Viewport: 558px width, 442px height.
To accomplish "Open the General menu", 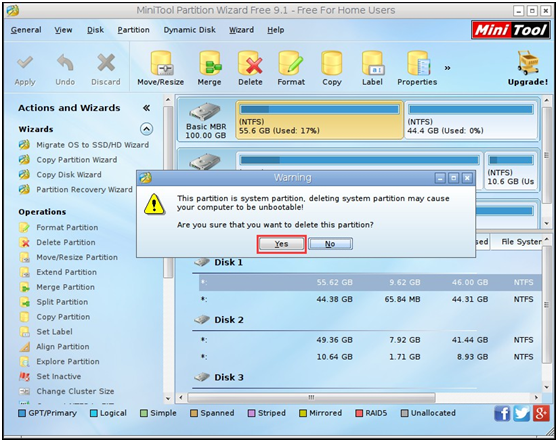I will (x=26, y=30).
